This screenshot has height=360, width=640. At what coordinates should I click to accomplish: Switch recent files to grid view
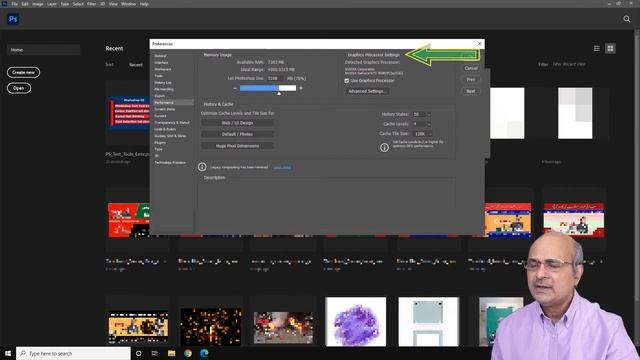click(610, 49)
